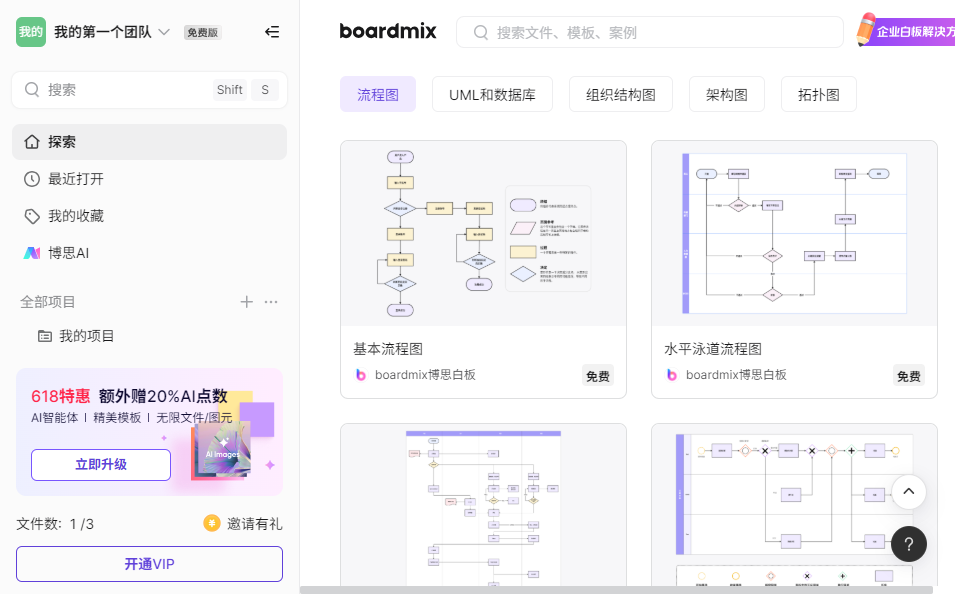This screenshot has width=955, height=594.
Task: Expand the team name dropdown chevron
Action: click(164, 32)
